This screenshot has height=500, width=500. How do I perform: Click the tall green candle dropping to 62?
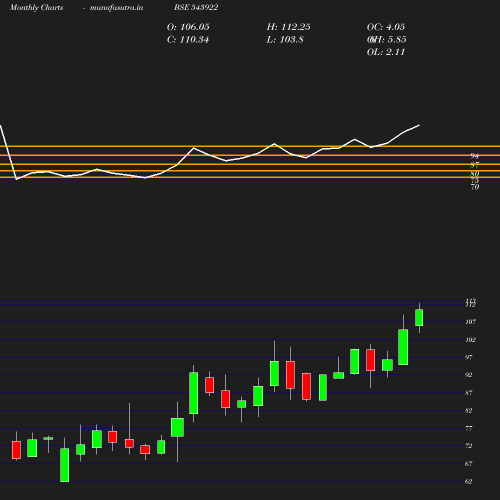[65, 465]
